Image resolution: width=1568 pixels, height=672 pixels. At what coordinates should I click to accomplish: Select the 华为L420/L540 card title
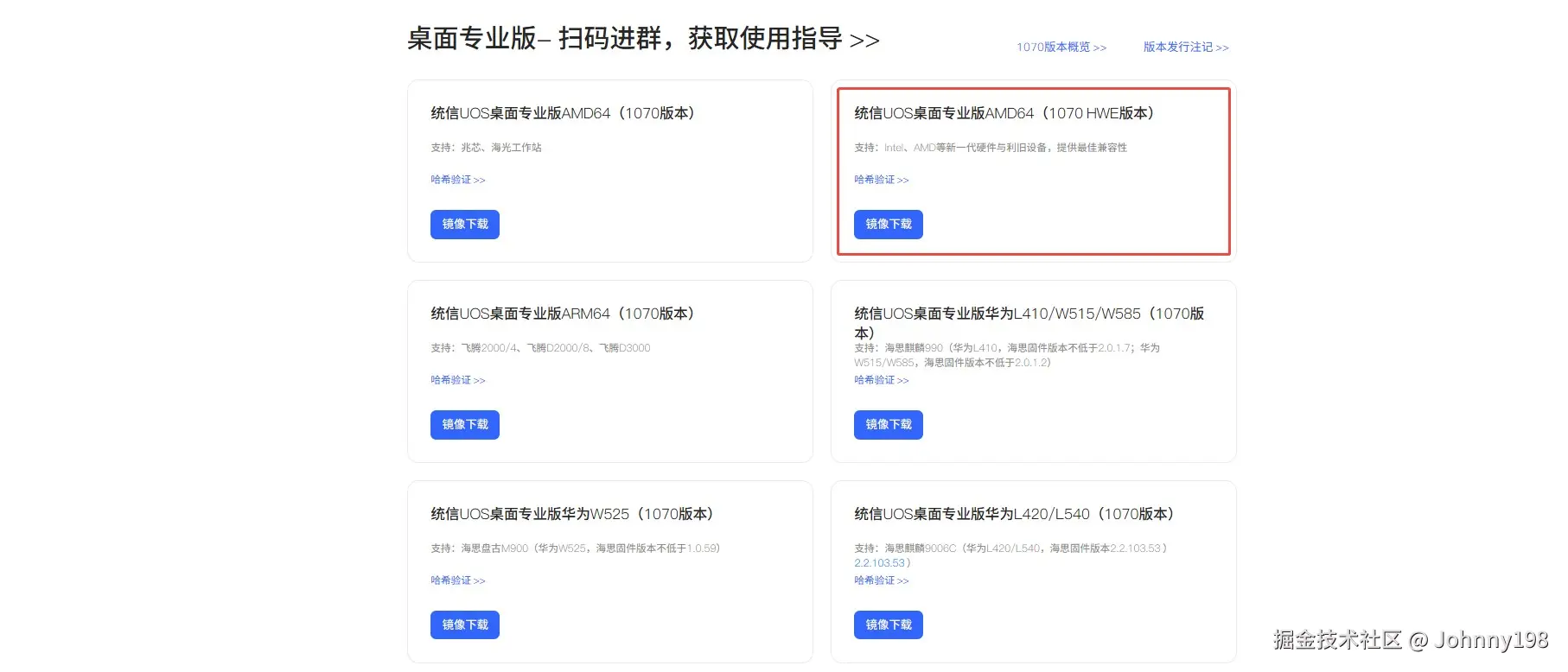pyautogui.click(x=1017, y=514)
